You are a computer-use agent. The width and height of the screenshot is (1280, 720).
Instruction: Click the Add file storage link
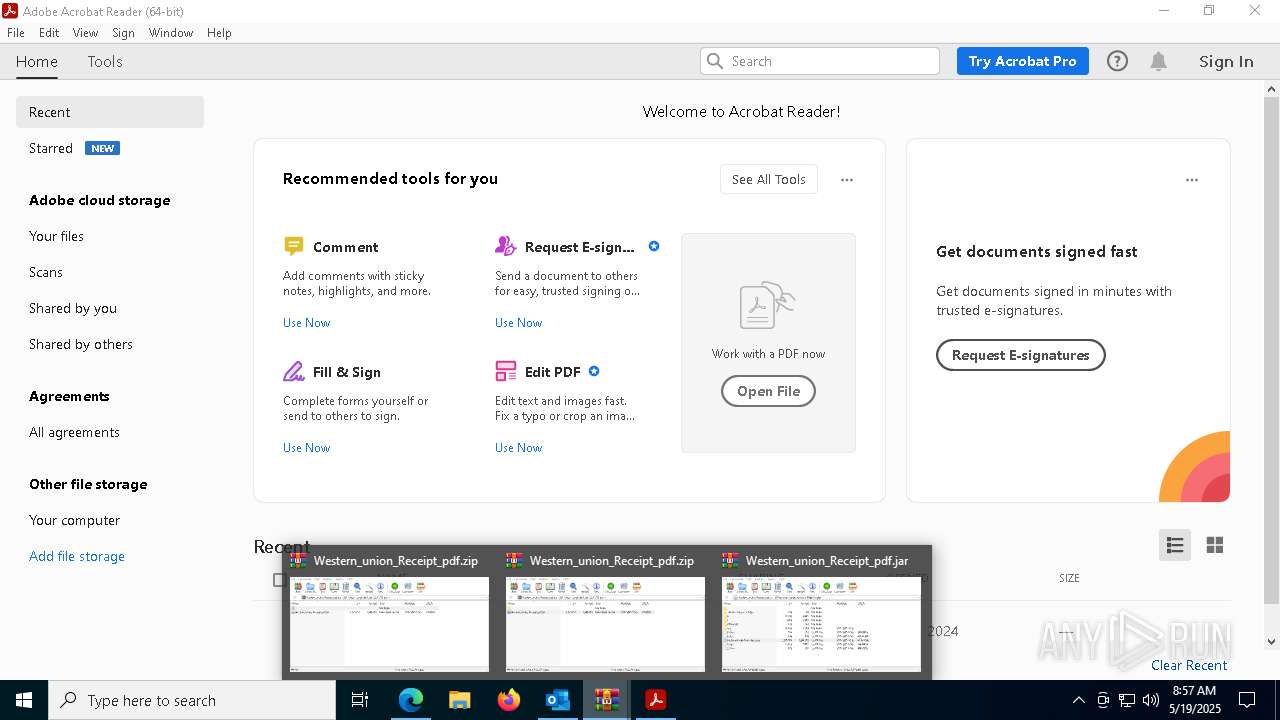(x=77, y=556)
